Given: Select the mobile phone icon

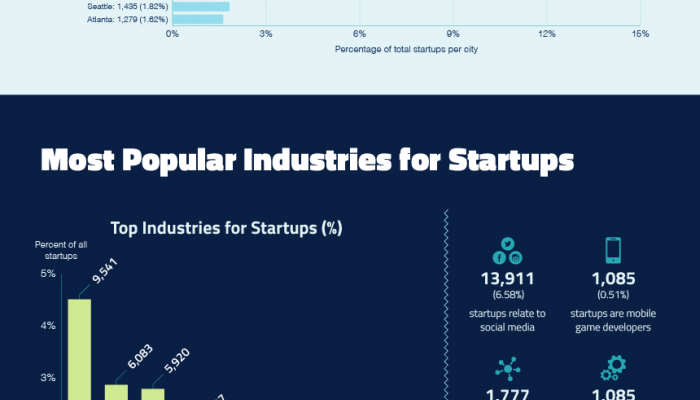Looking at the screenshot, I should tap(613, 250).
